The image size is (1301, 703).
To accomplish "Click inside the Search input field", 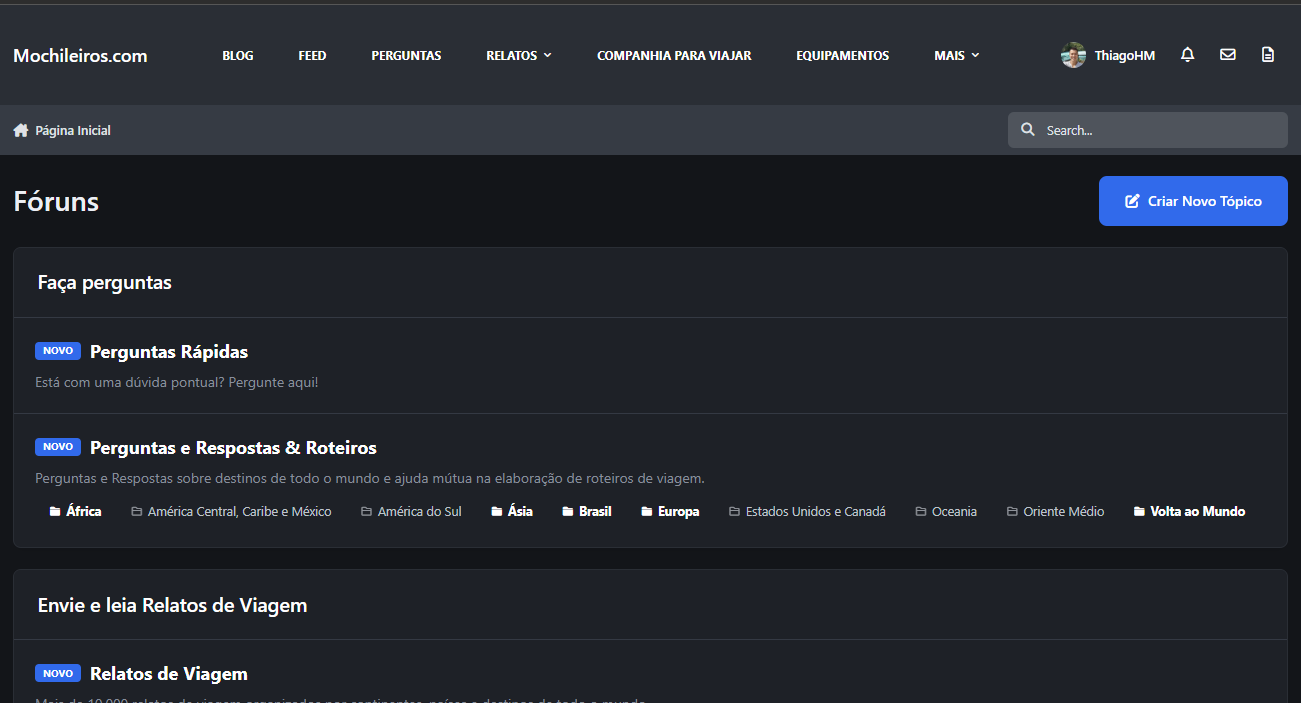I will tap(1160, 130).
